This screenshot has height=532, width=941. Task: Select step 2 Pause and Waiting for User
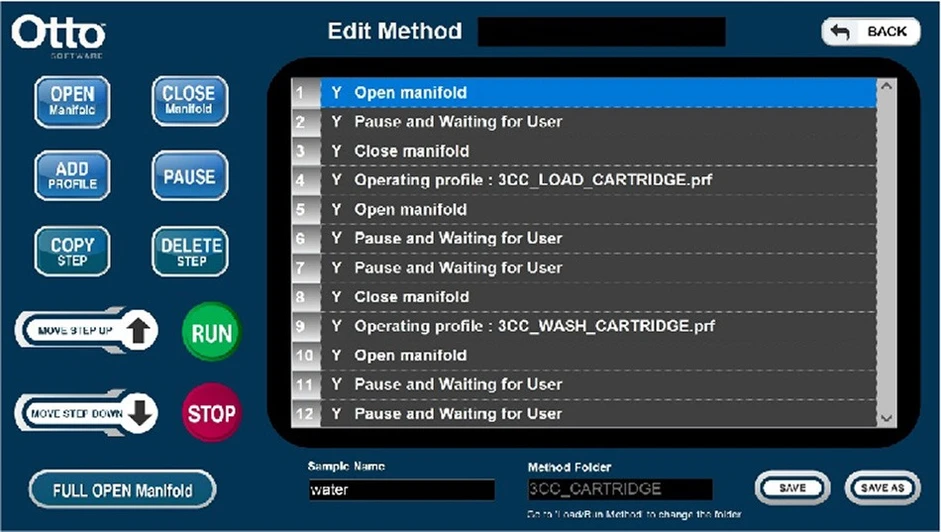click(x=584, y=122)
